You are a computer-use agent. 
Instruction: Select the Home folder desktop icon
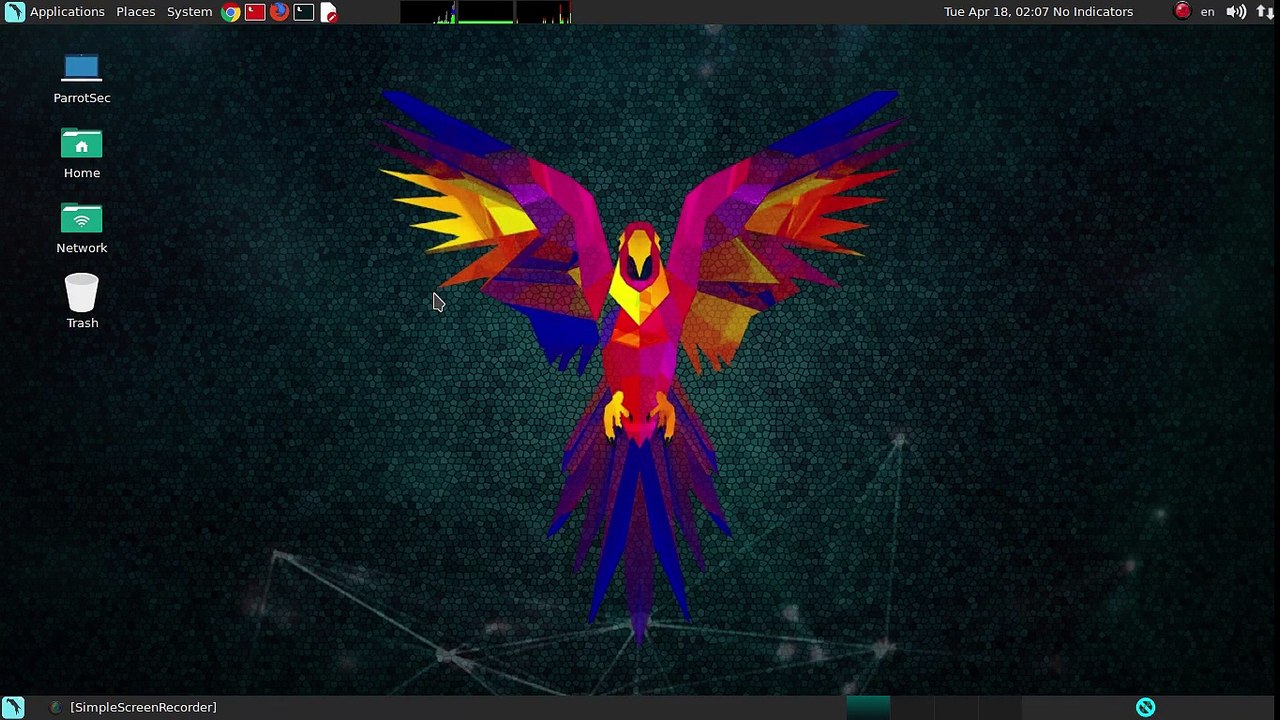click(x=82, y=154)
